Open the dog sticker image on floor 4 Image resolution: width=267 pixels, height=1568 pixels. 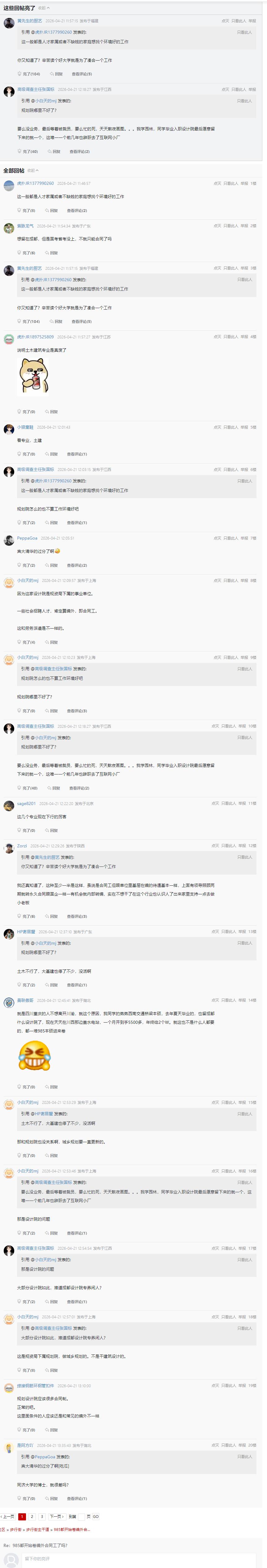click(33, 375)
